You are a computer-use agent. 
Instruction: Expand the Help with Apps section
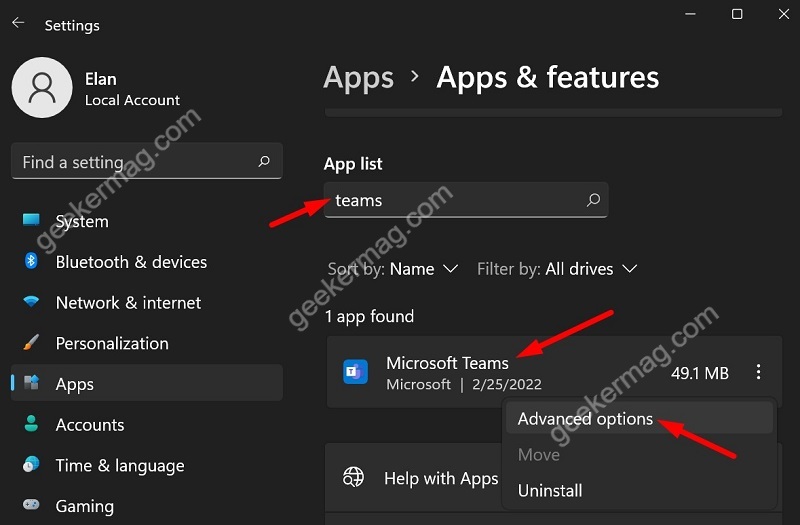(413, 478)
